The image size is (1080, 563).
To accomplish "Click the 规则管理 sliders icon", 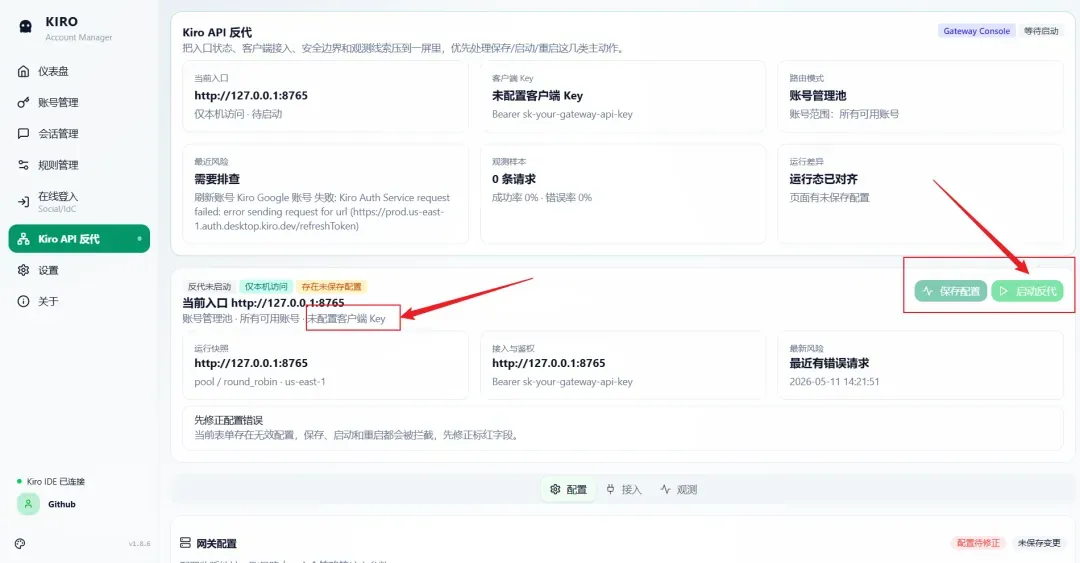I will point(23,165).
